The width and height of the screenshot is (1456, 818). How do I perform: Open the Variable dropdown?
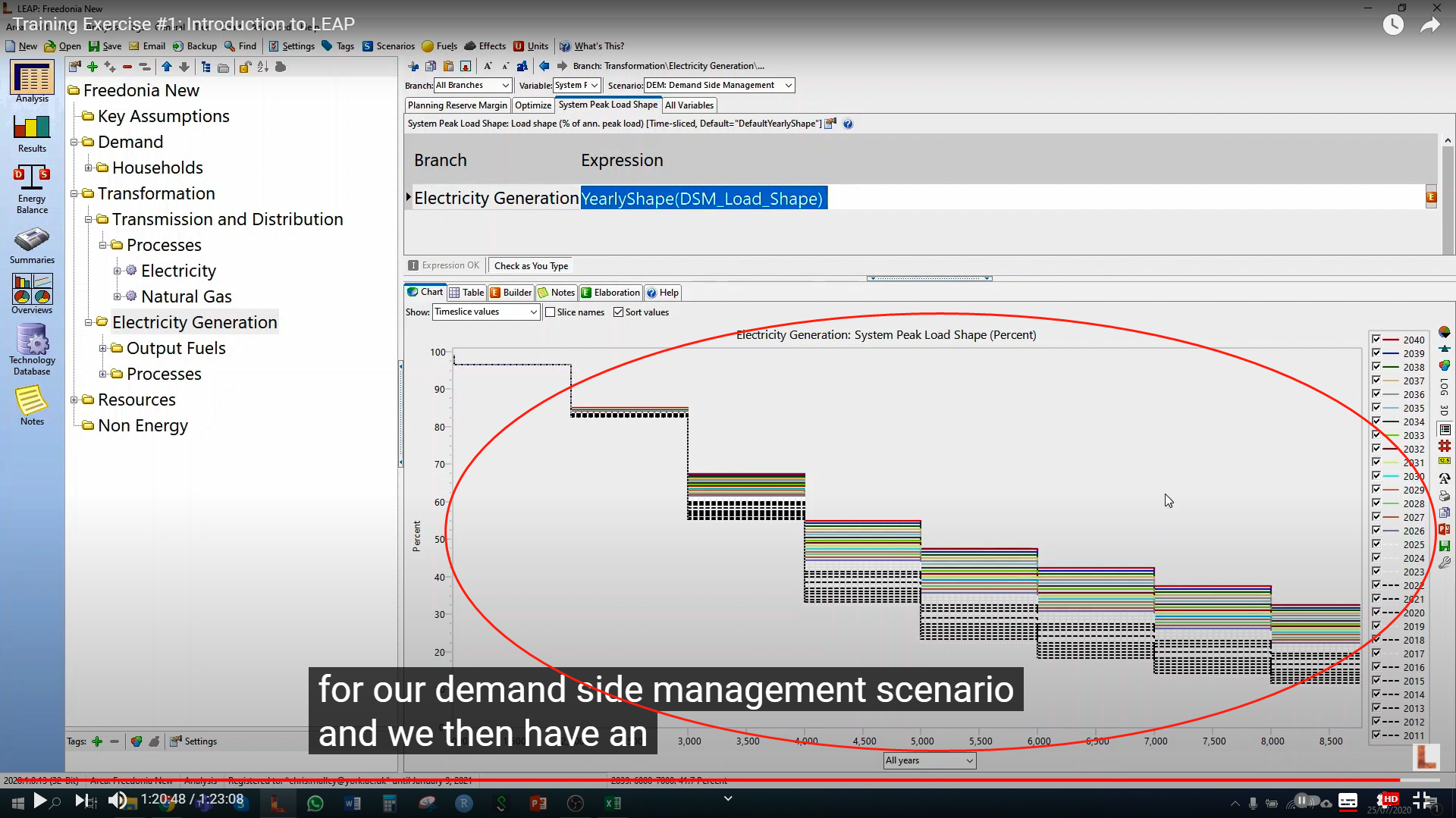tap(576, 85)
